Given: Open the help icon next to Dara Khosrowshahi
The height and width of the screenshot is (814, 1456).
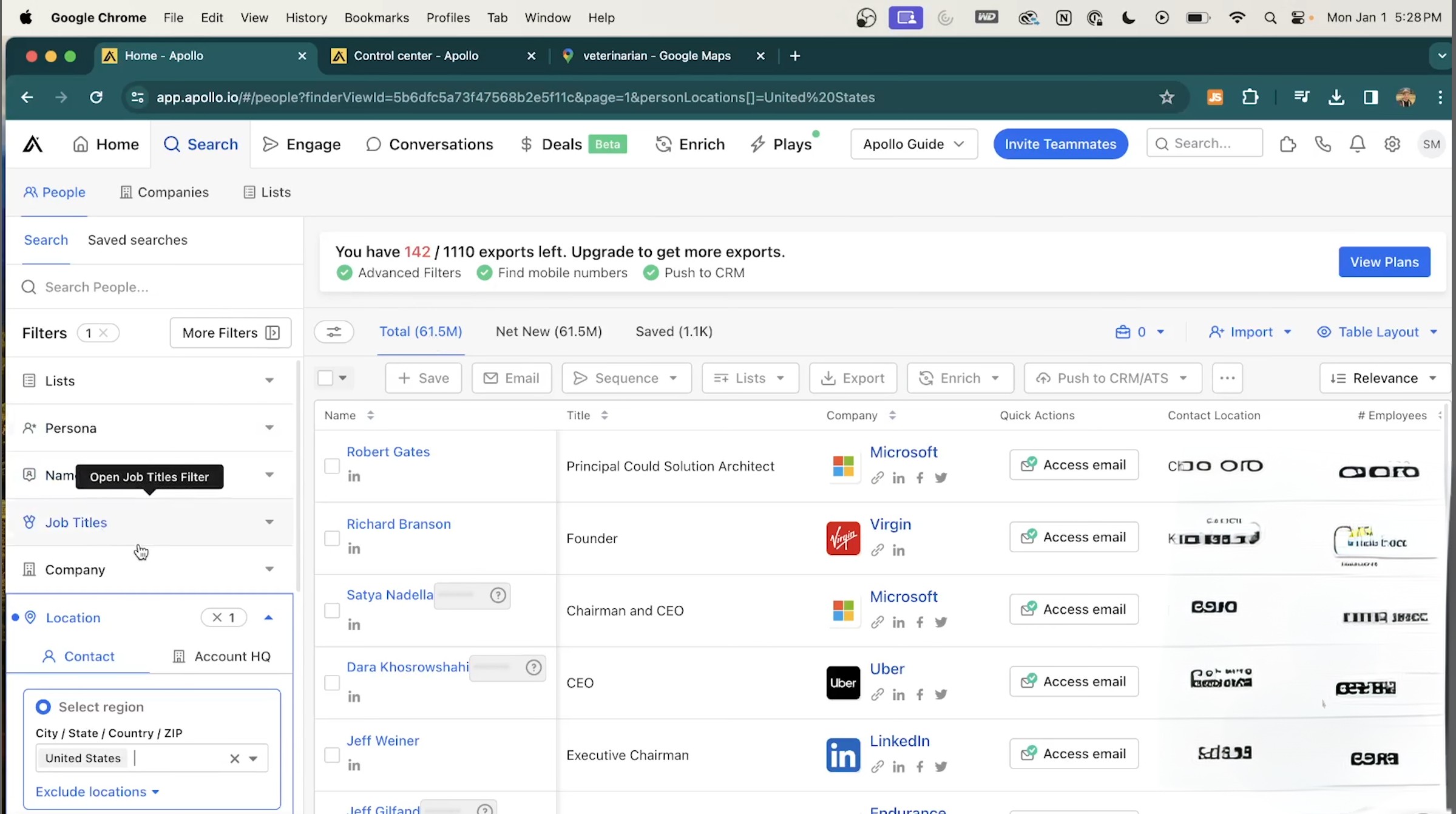Looking at the screenshot, I should click(x=533, y=668).
